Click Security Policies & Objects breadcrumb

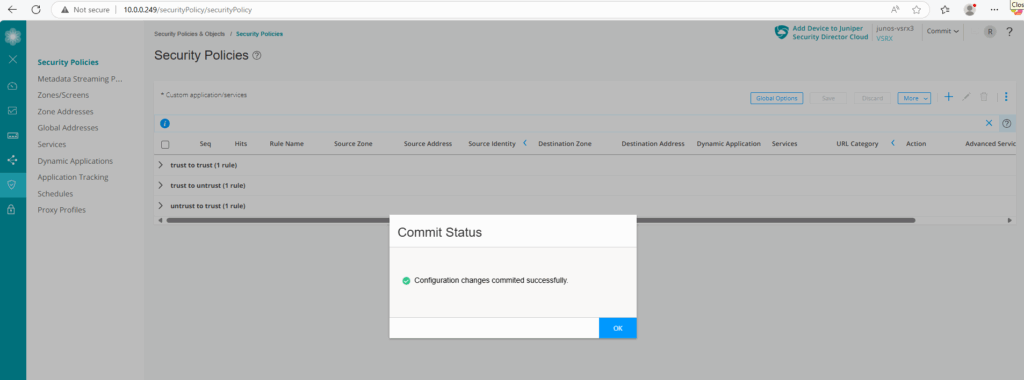189,34
